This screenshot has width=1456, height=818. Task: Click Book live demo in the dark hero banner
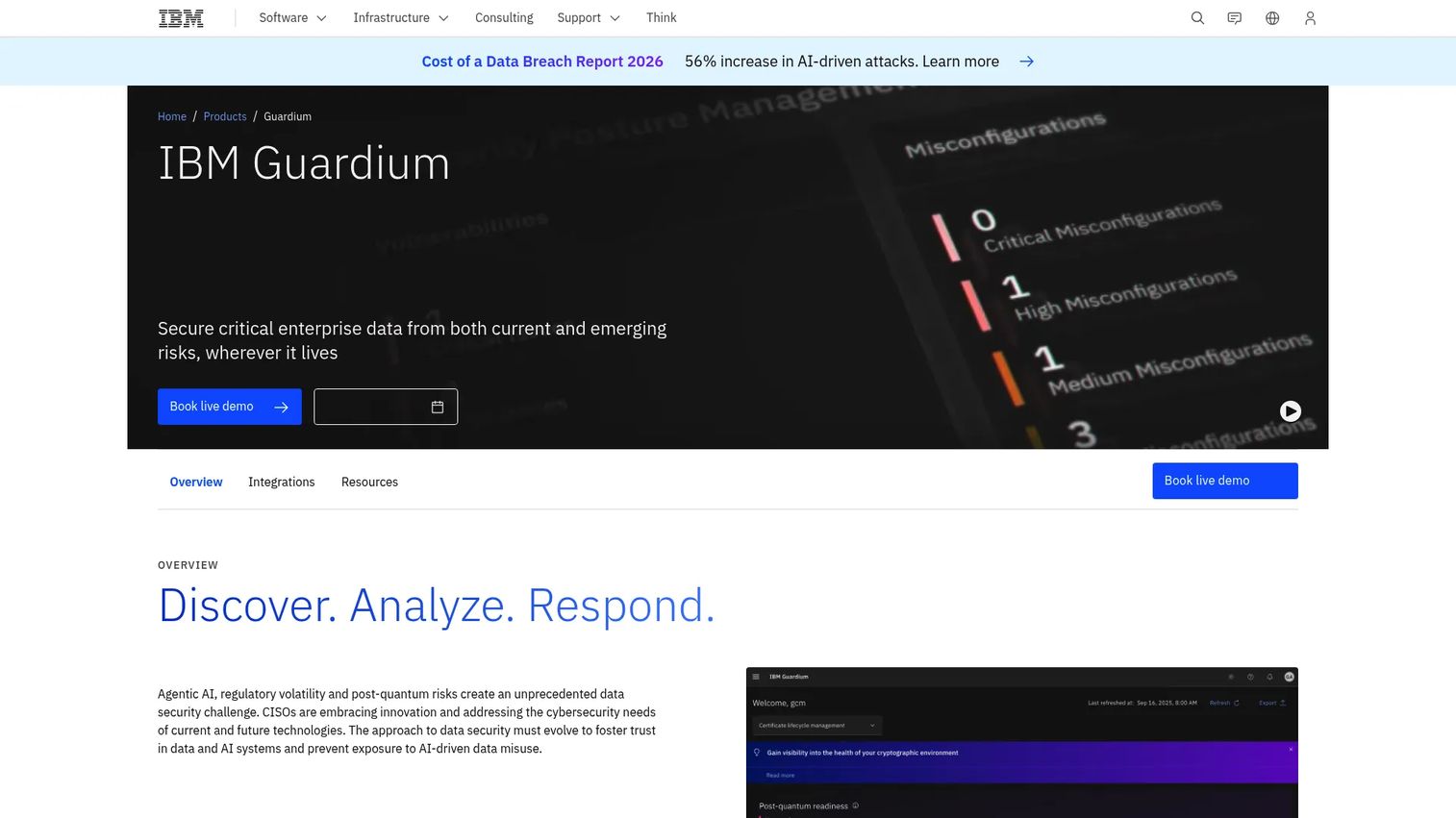(230, 407)
